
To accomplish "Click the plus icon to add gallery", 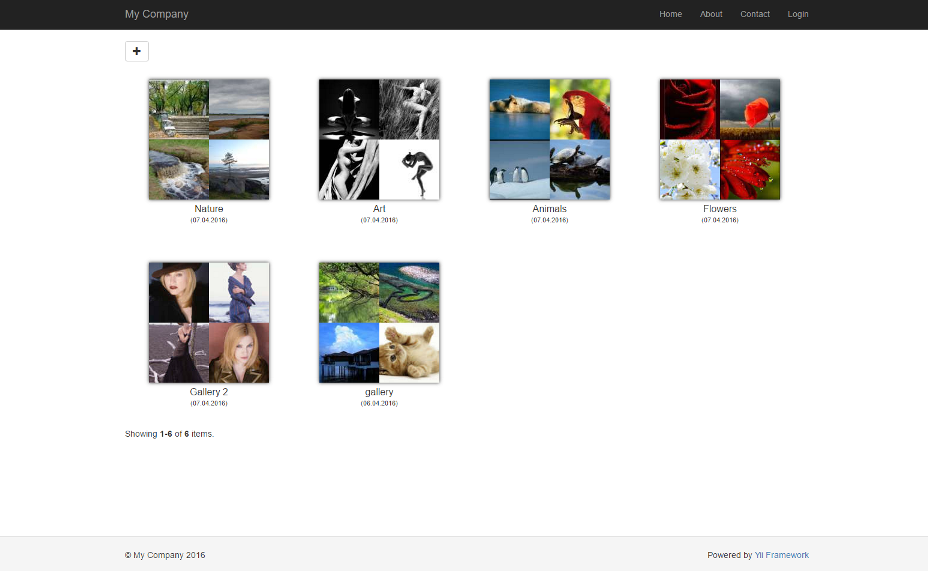I will click(137, 51).
